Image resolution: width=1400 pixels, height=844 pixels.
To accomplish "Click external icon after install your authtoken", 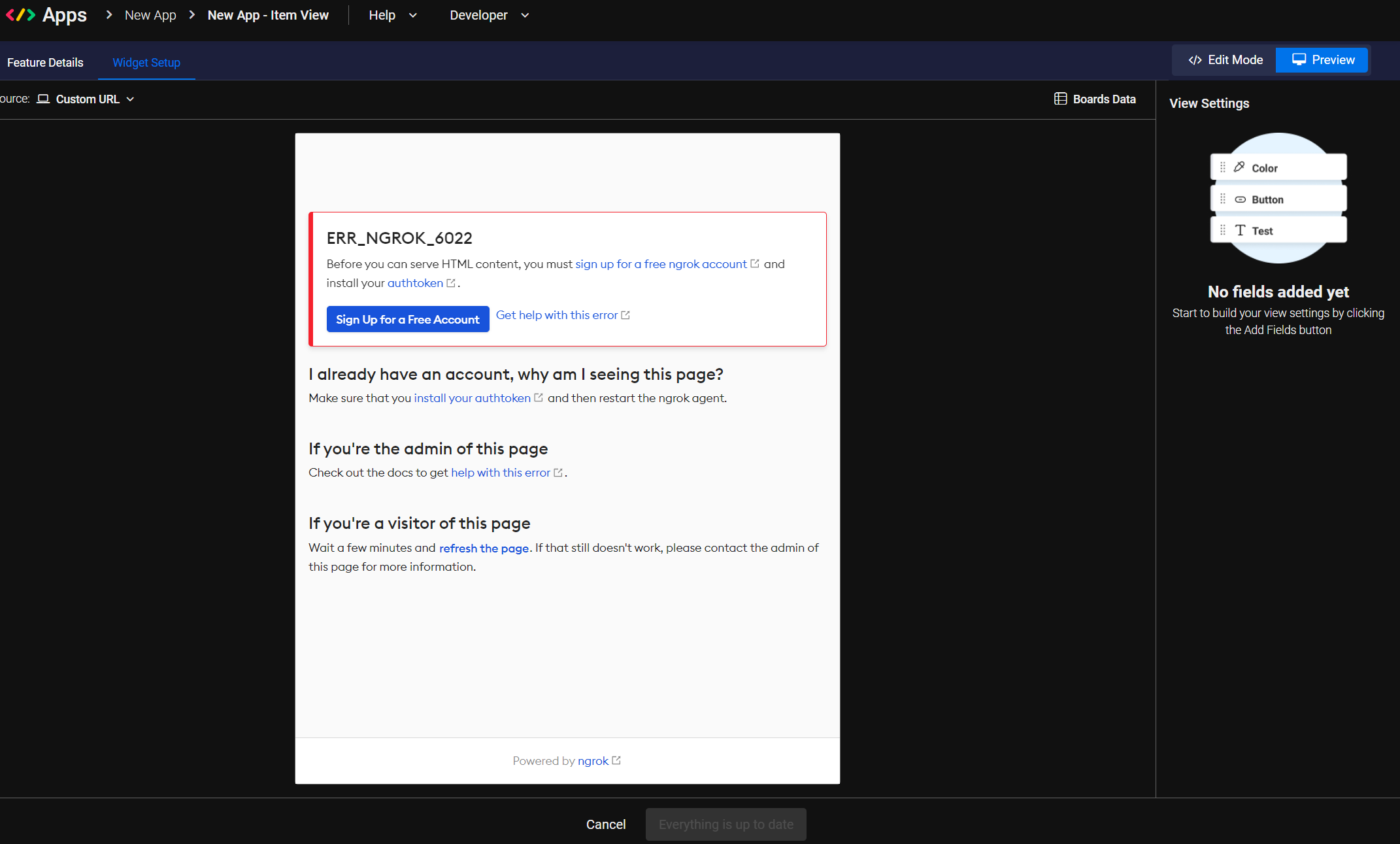I will click(539, 397).
